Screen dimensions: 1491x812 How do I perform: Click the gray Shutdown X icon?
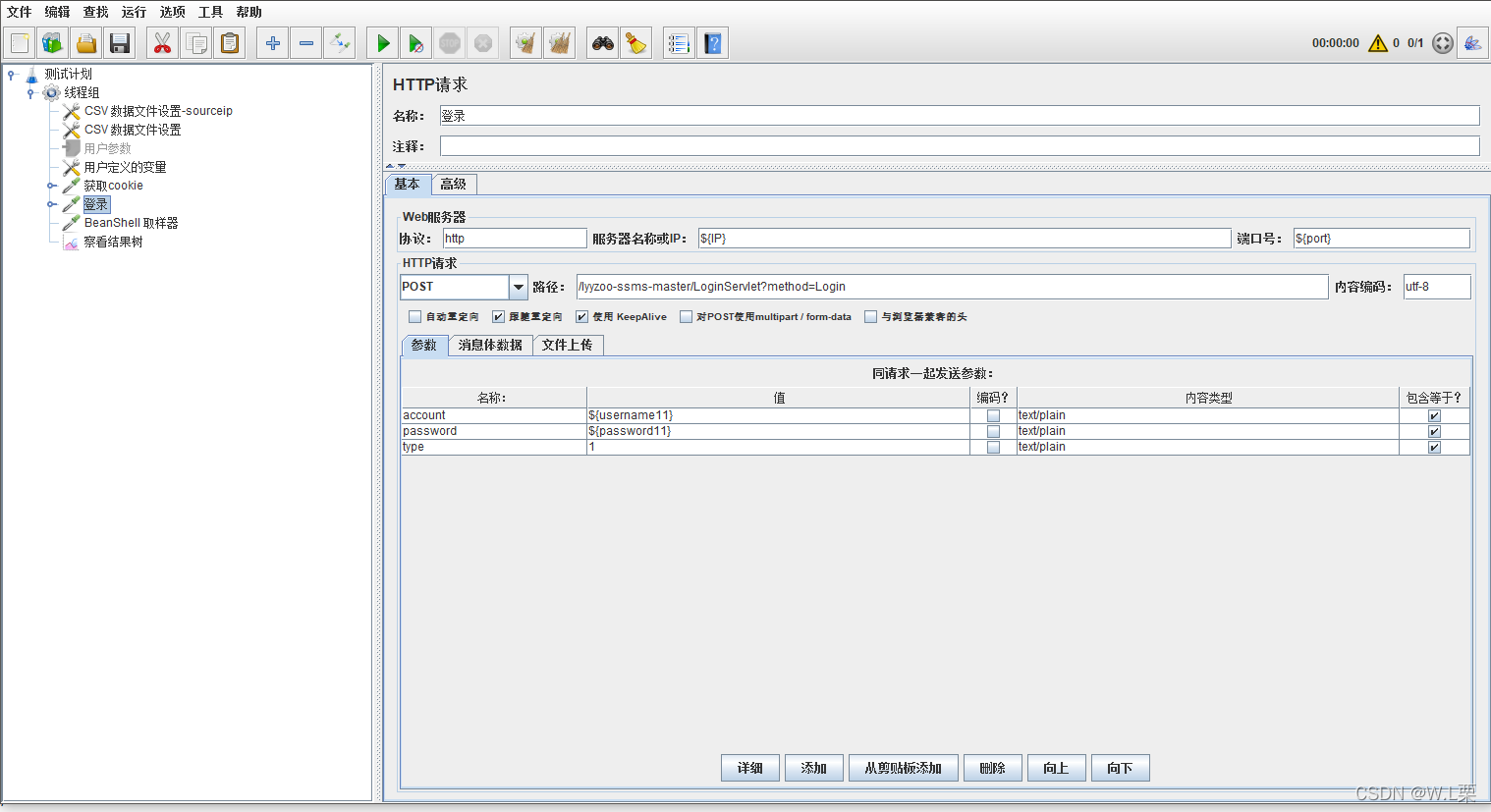(483, 43)
